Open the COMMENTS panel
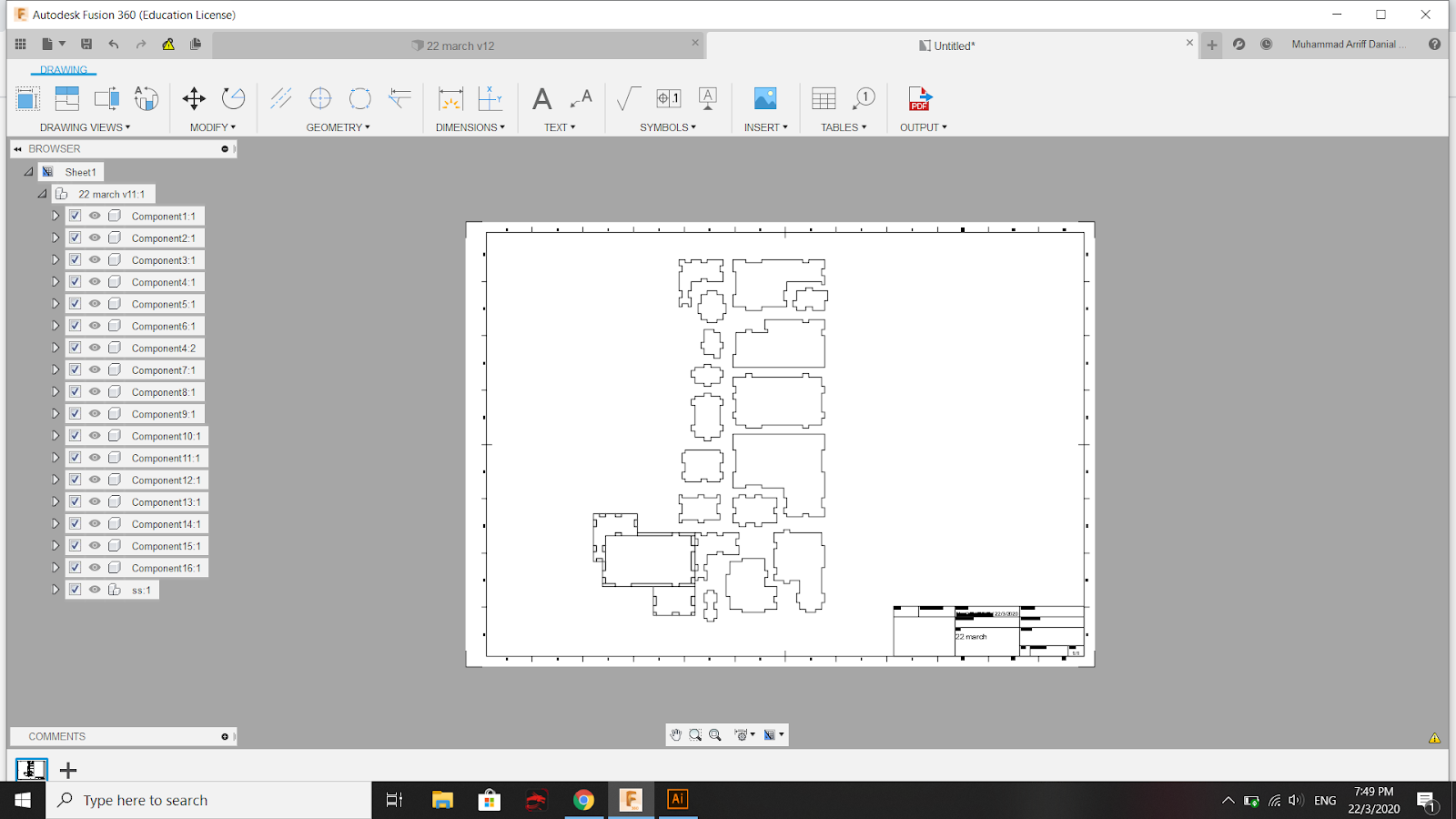Image resolution: width=1456 pixels, height=819 pixels. coord(56,736)
